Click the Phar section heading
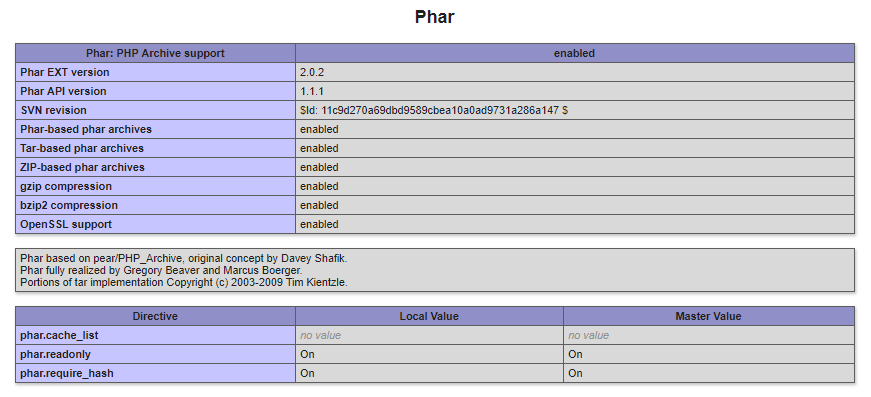871x397 pixels. point(434,17)
